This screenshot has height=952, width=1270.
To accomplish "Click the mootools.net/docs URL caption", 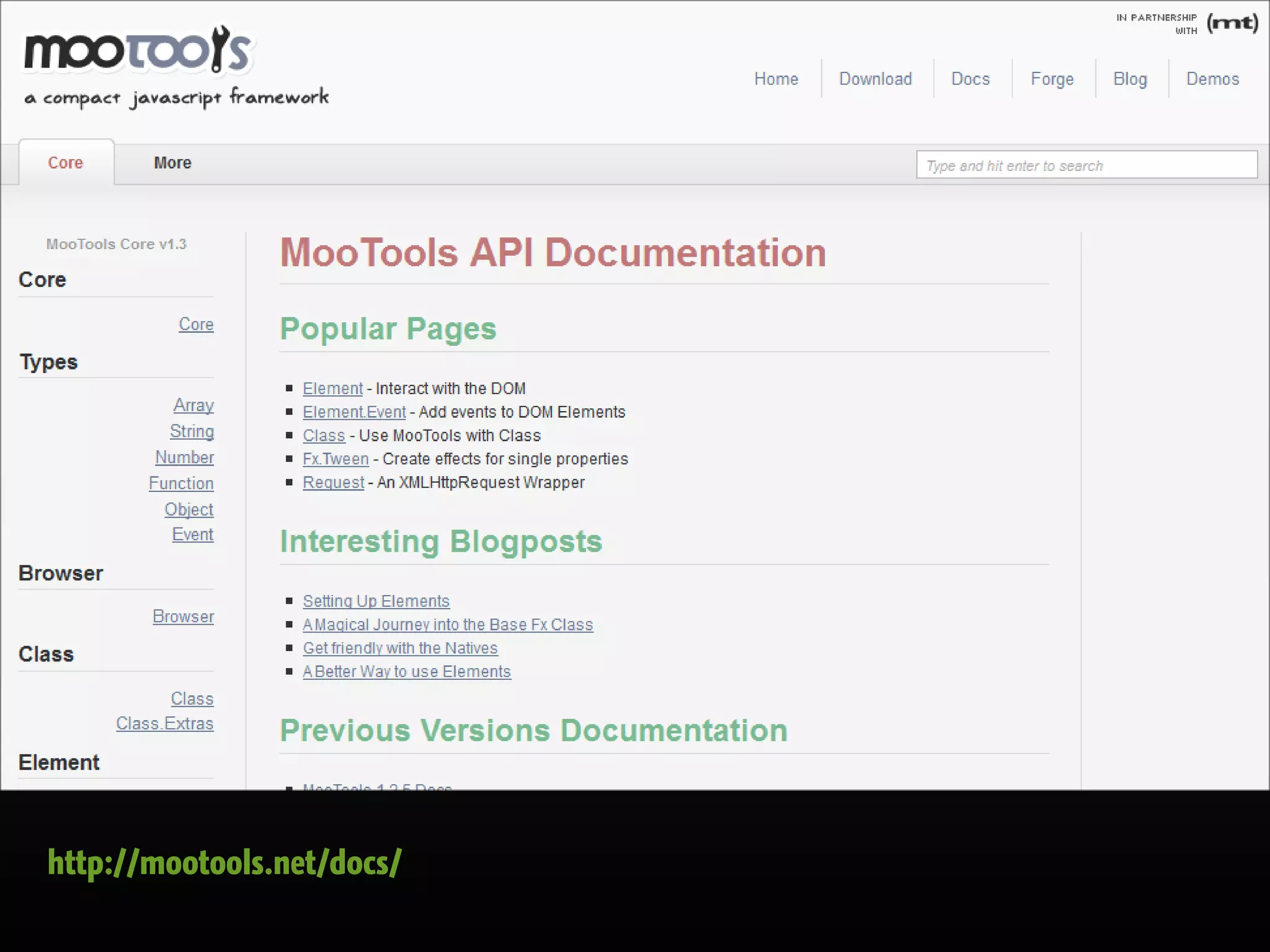I will pos(224,863).
